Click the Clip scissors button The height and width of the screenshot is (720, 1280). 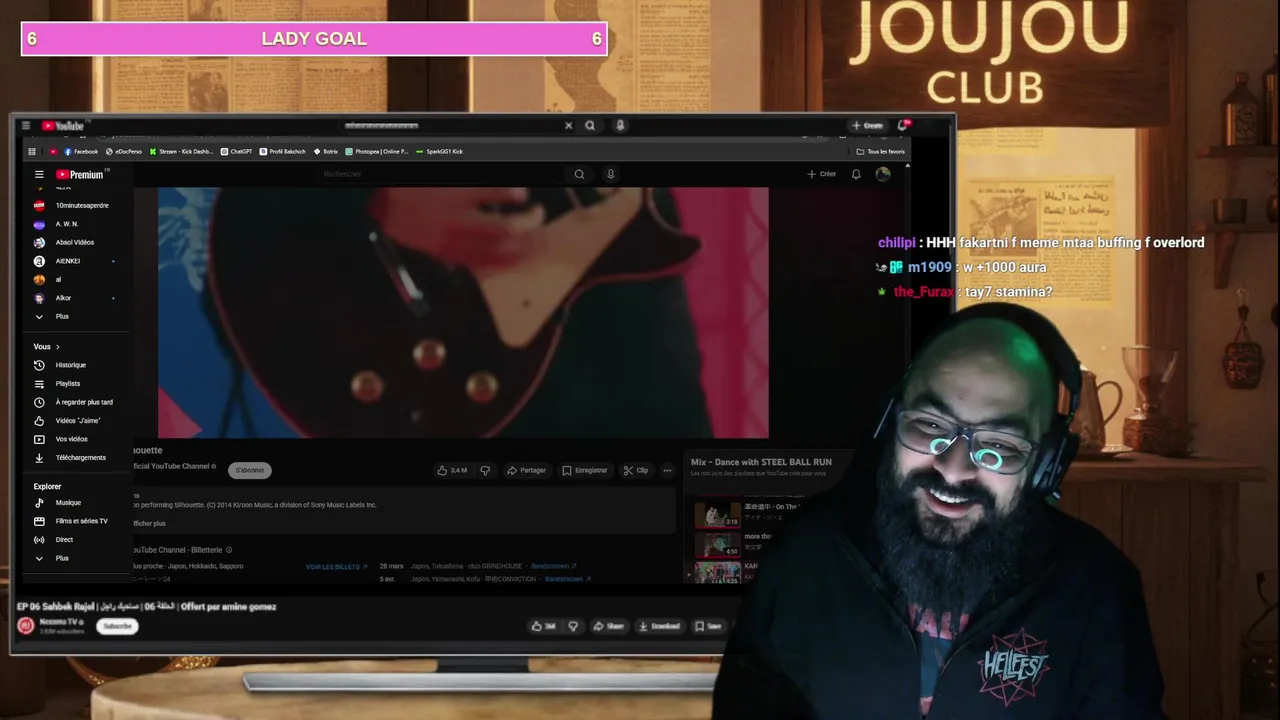(635, 470)
